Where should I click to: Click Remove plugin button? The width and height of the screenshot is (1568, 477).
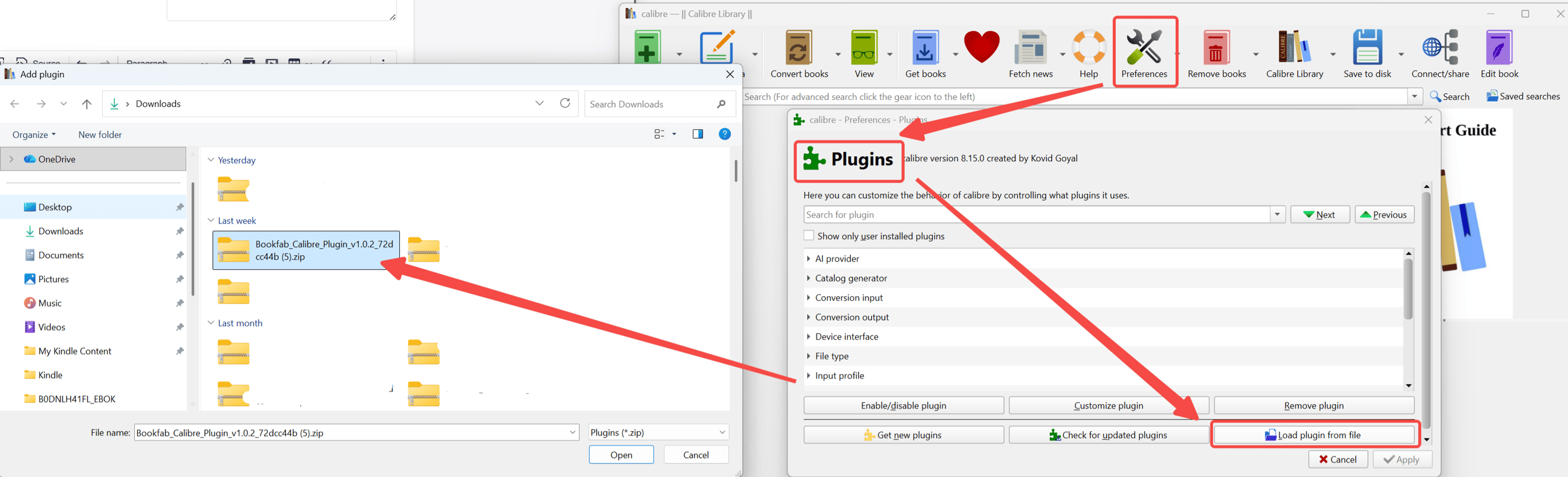click(1314, 405)
